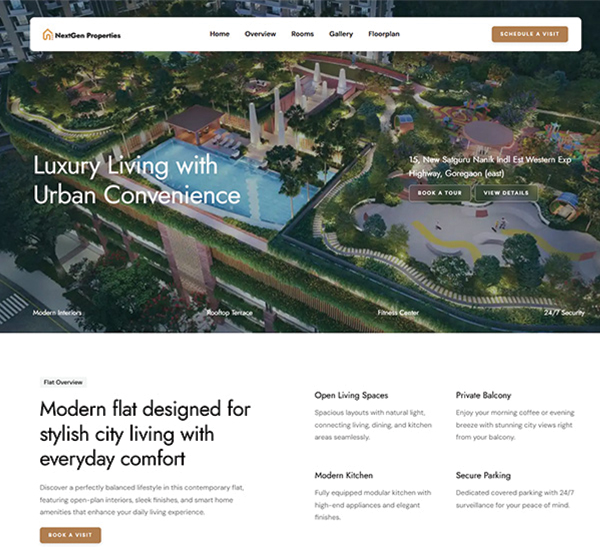Select Rooms in the navigation bar

[302, 34]
